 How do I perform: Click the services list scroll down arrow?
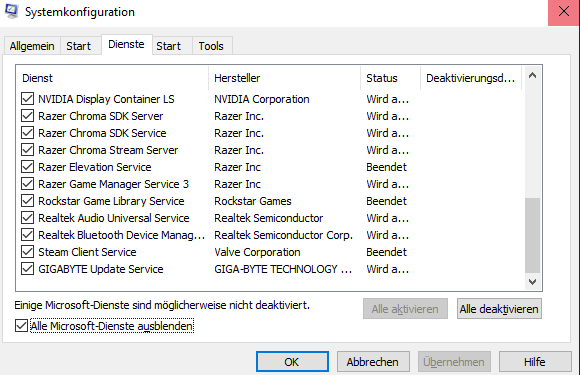(533, 282)
